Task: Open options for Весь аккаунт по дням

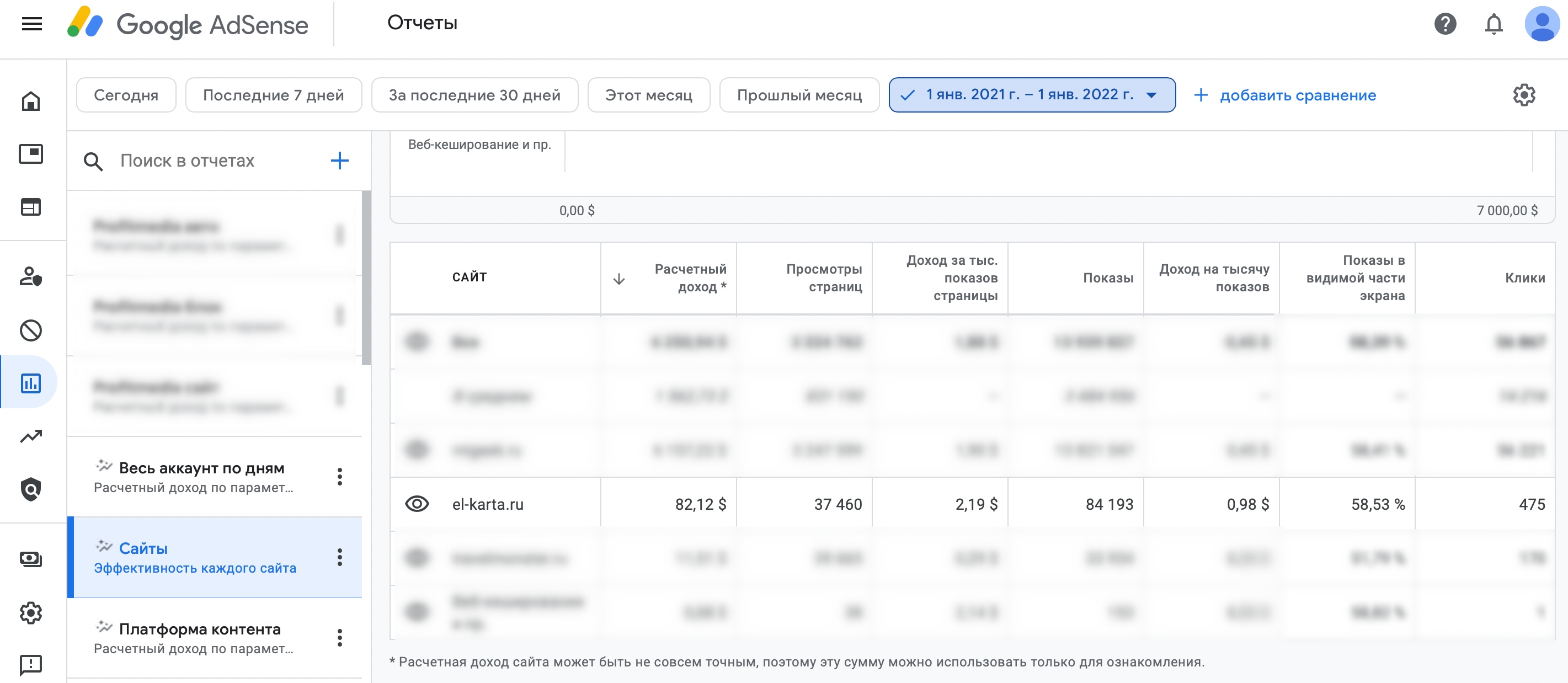Action: pos(340,477)
